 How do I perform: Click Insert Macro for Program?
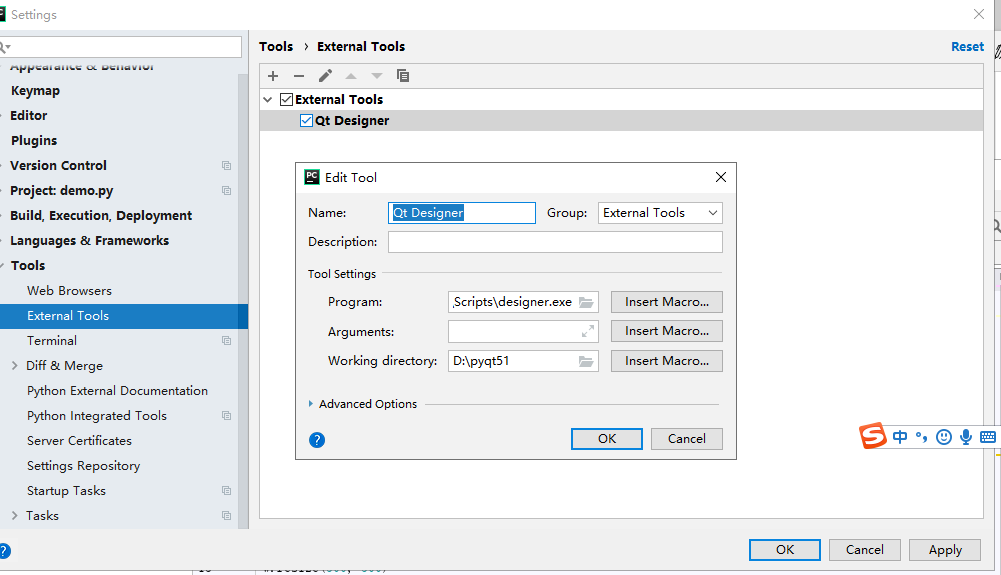(666, 302)
